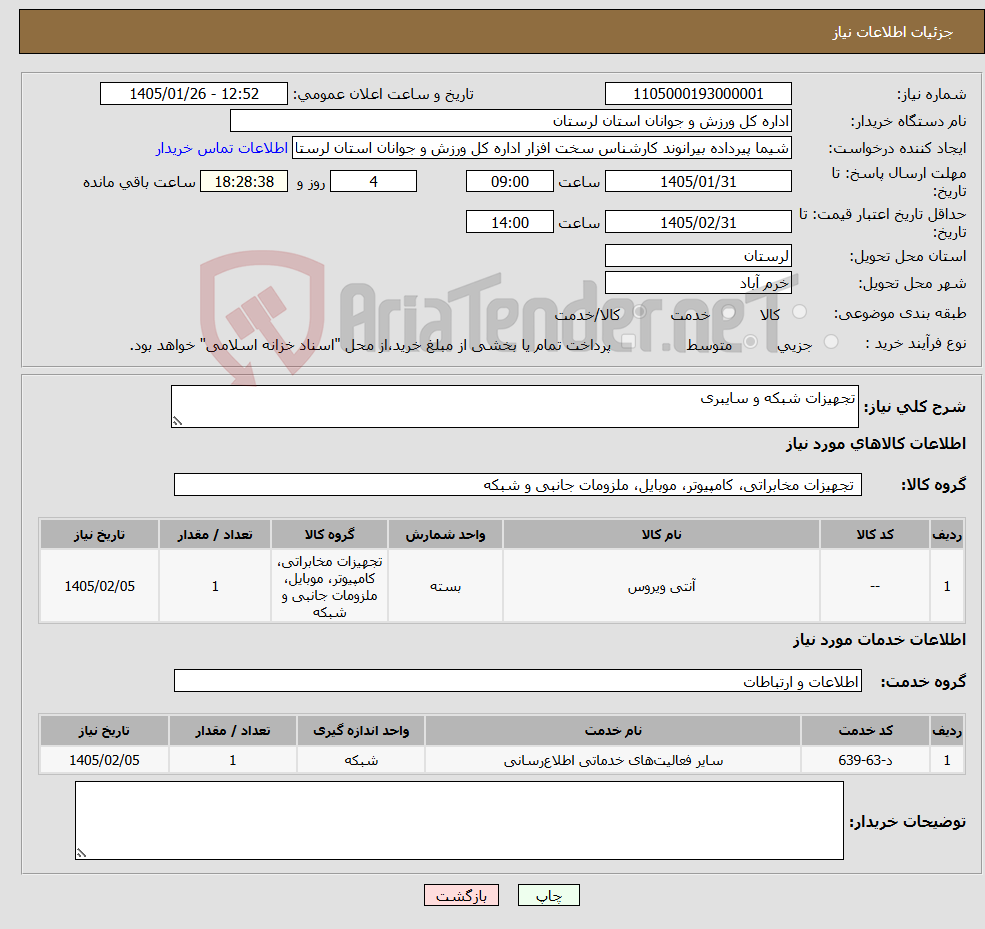Click the واحد اندازه گیری column header

pyautogui.click(x=361, y=731)
